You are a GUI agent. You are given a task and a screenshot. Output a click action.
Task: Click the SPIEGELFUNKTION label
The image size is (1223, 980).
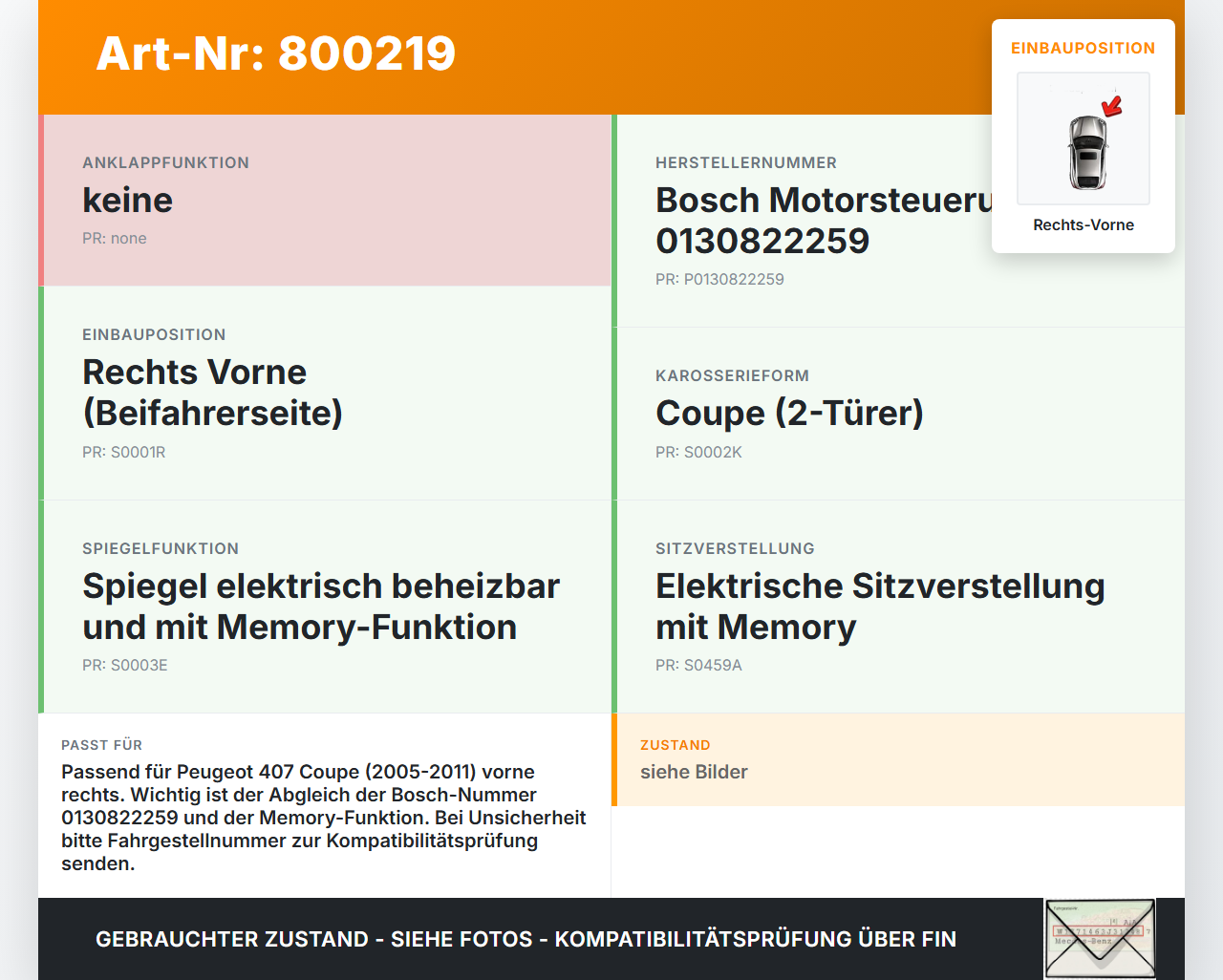click(161, 548)
